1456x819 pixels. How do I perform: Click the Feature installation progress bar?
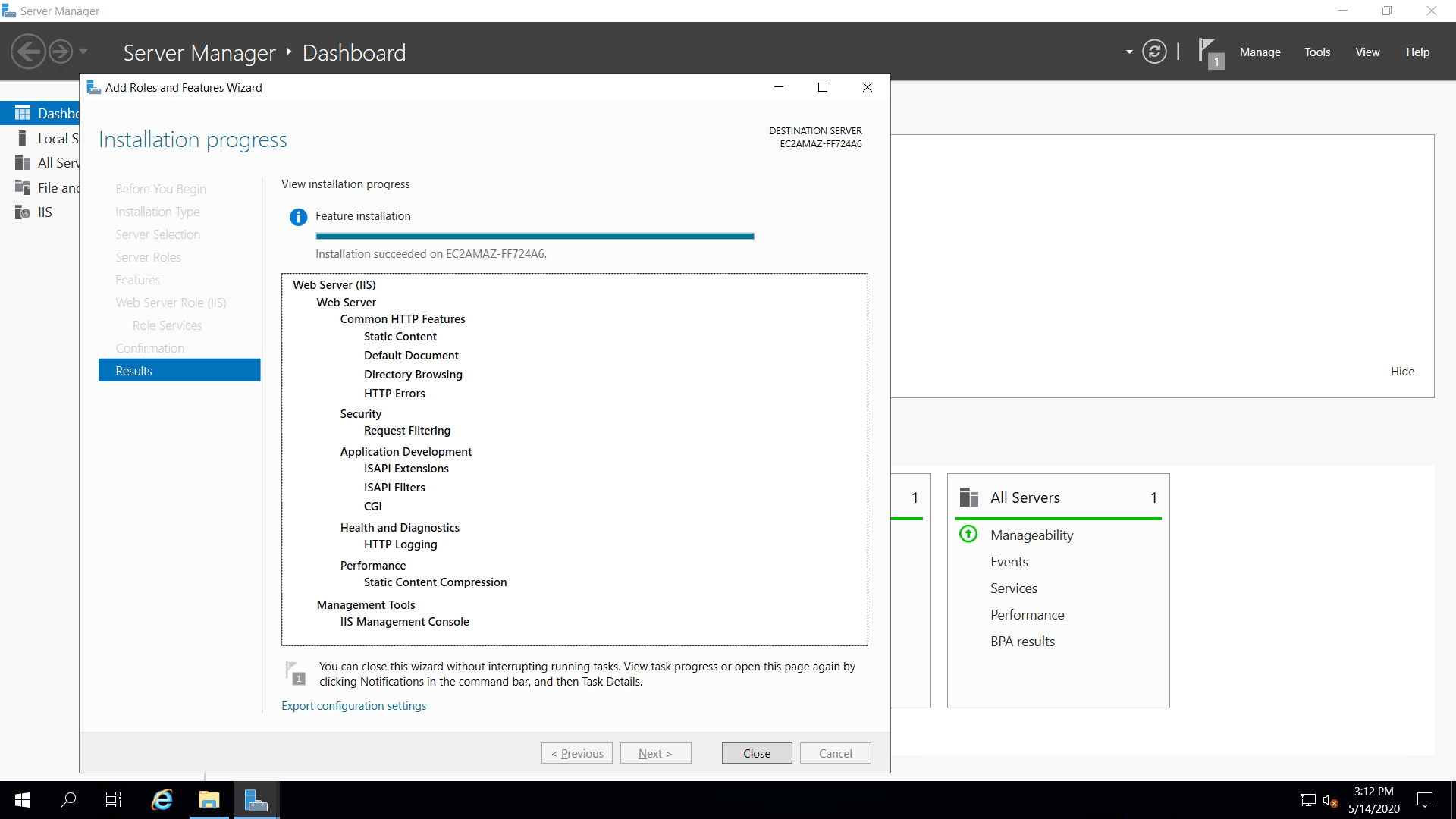(x=535, y=236)
